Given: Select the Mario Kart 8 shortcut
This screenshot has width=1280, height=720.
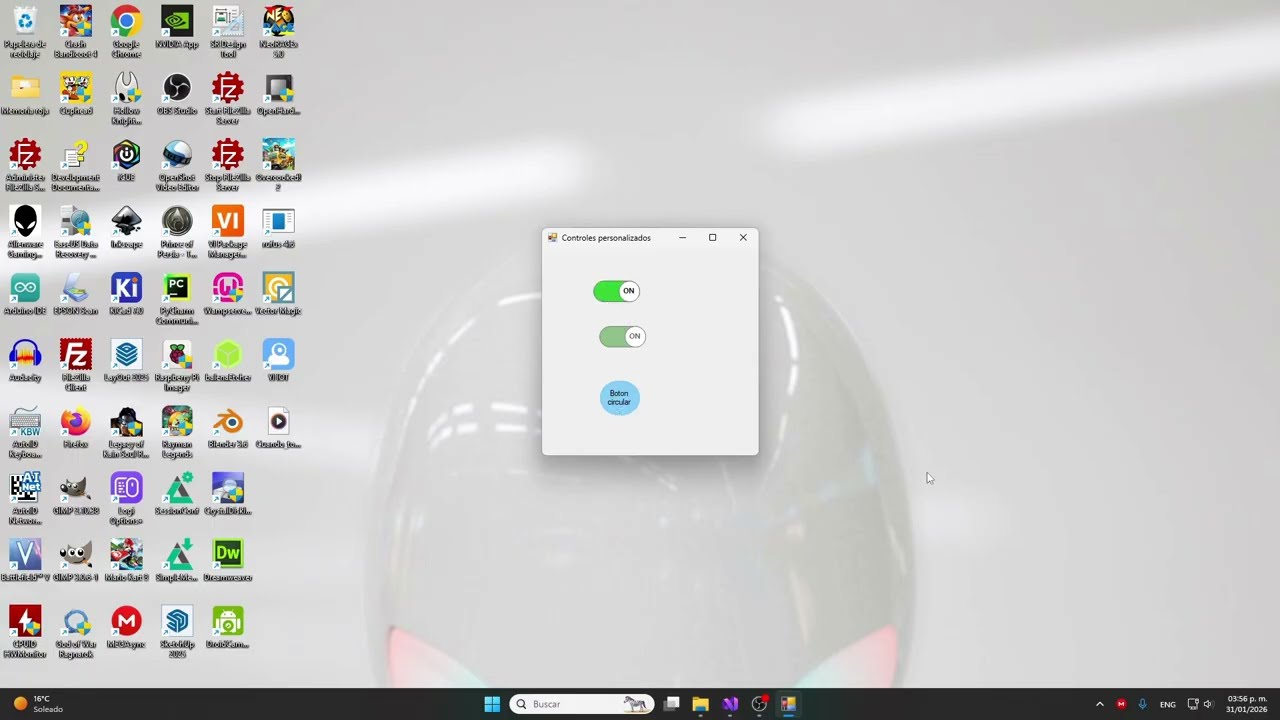Looking at the screenshot, I should point(126,561).
